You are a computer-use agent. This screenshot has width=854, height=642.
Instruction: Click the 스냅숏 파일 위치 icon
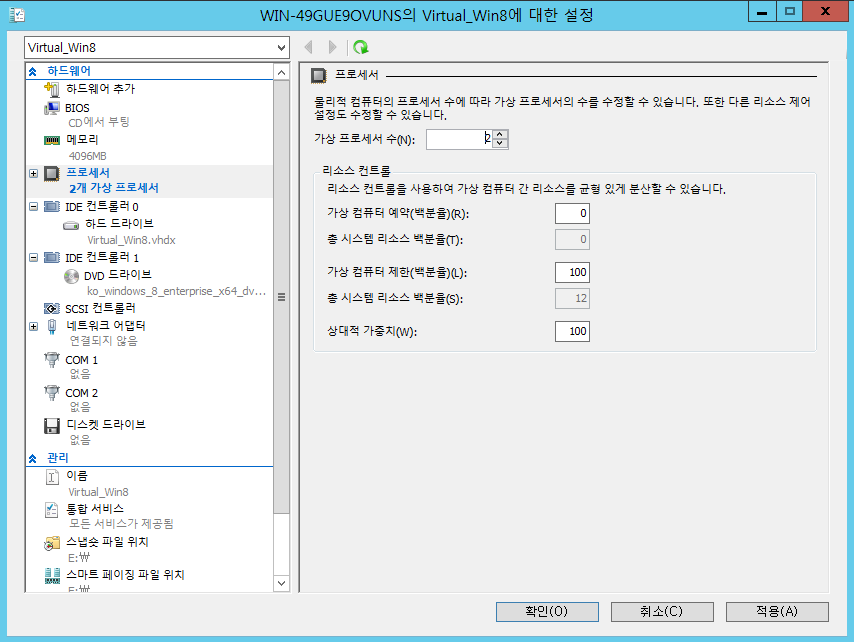pyautogui.click(x=52, y=543)
